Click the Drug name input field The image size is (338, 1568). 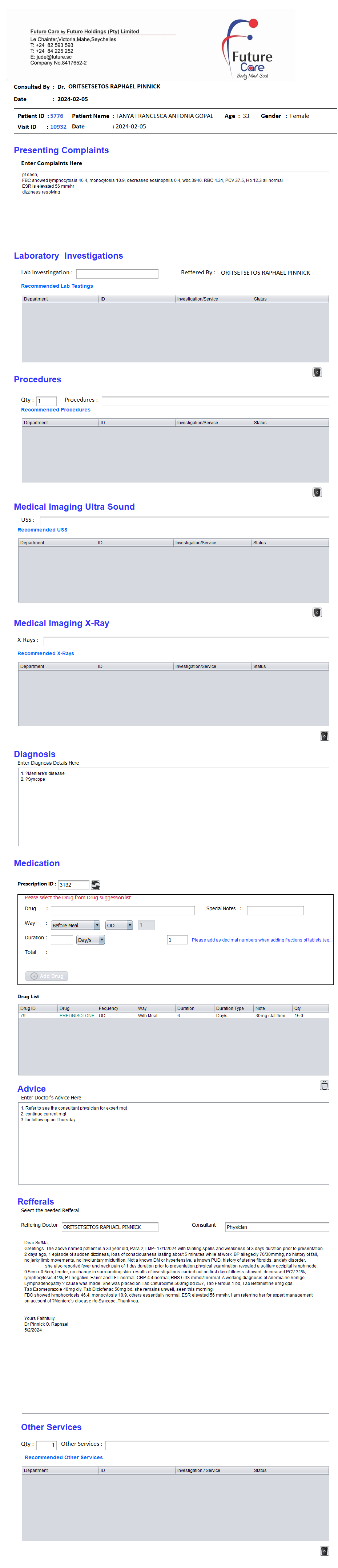(x=122, y=910)
